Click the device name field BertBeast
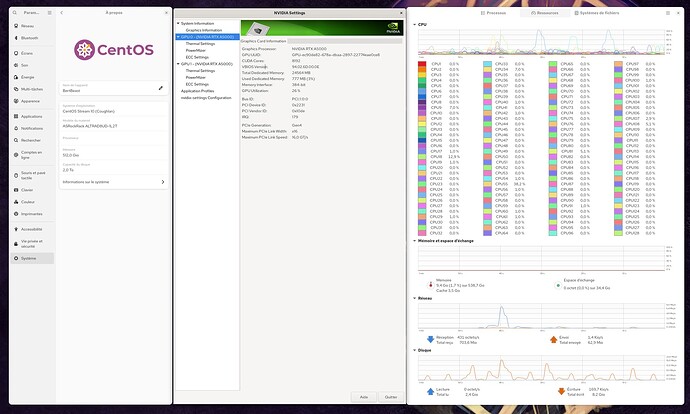This screenshot has height=414, width=690. pyautogui.click(x=114, y=88)
